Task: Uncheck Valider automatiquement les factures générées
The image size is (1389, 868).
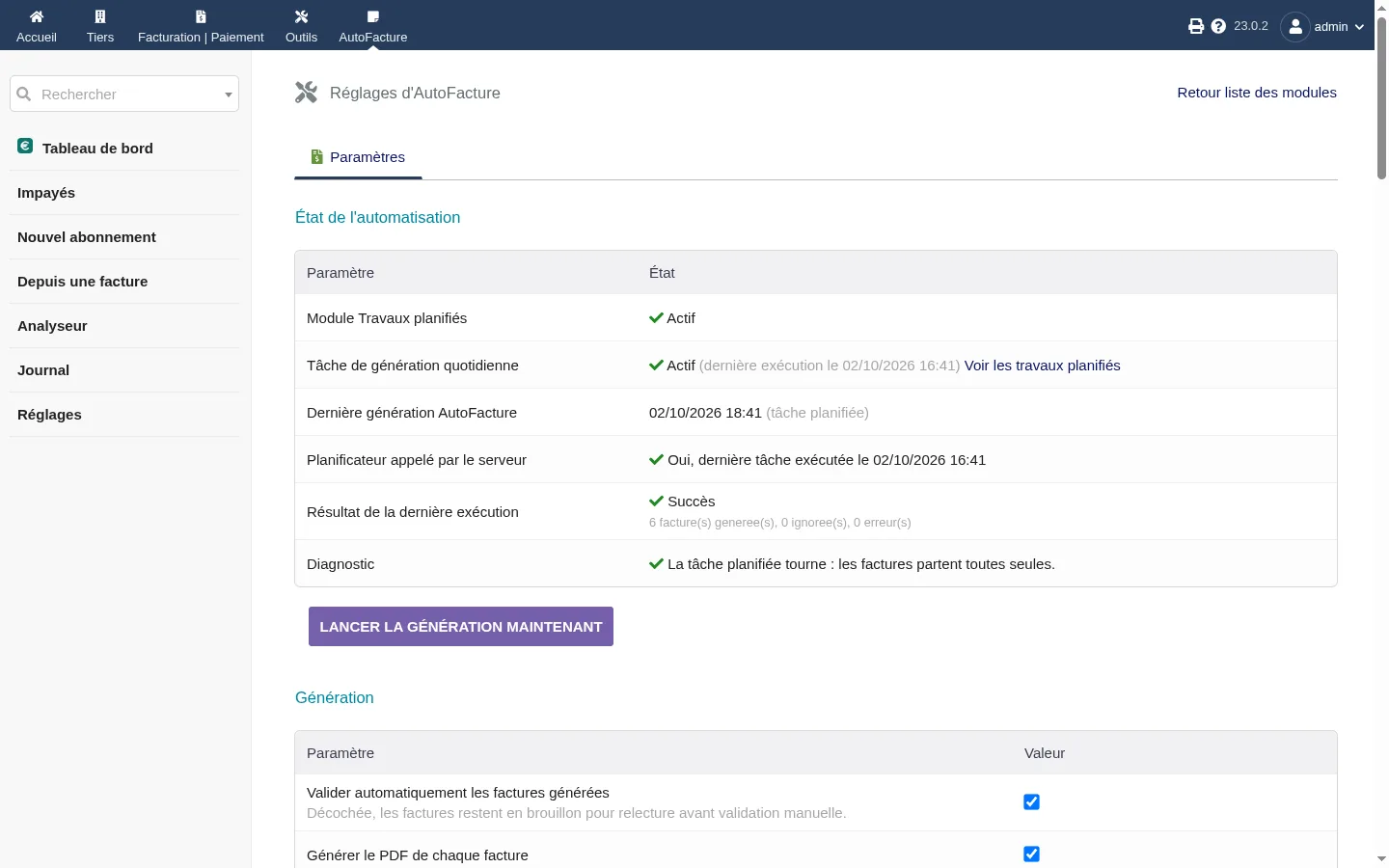Action: (1031, 801)
